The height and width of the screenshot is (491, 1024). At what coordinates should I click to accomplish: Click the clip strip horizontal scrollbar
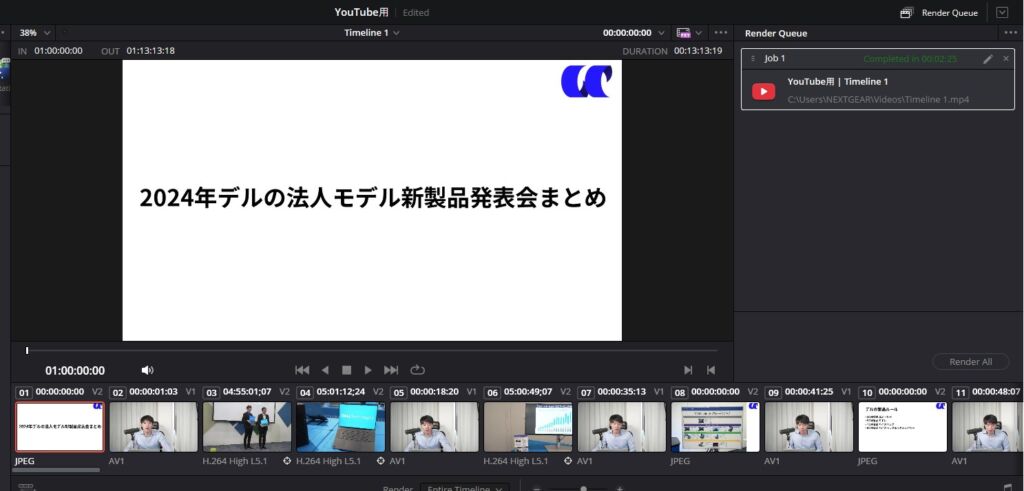(56, 469)
